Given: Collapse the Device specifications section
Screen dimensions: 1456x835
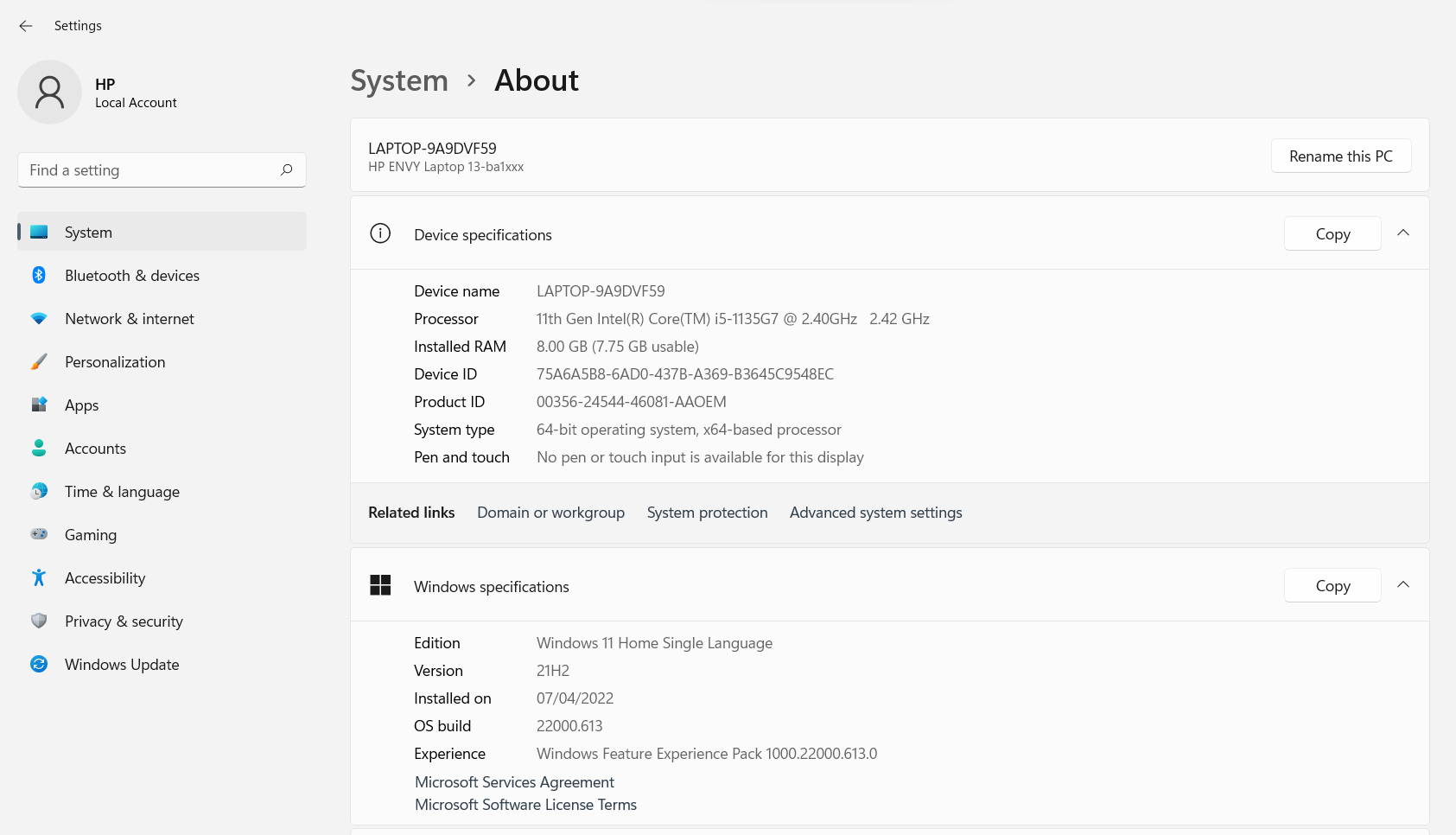Looking at the screenshot, I should point(1403,233).
